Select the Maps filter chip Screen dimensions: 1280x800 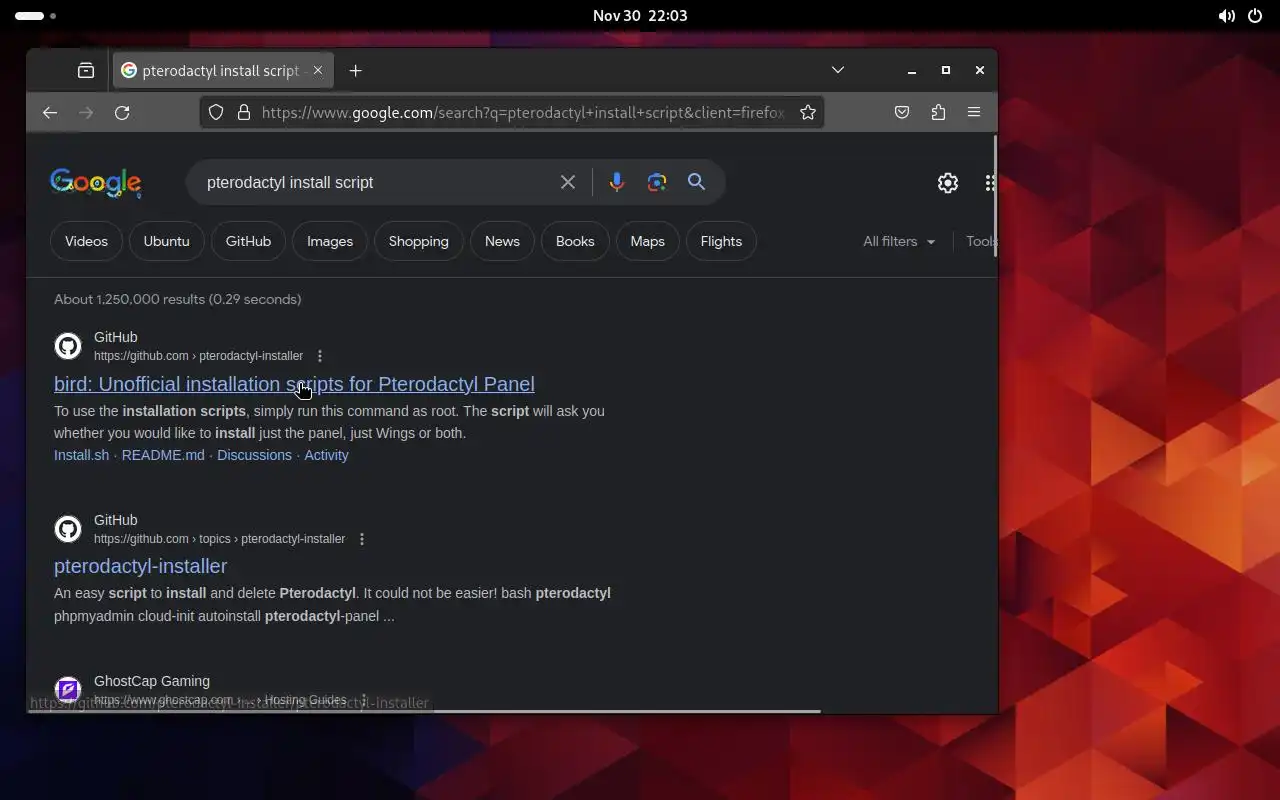coord(647,241)
